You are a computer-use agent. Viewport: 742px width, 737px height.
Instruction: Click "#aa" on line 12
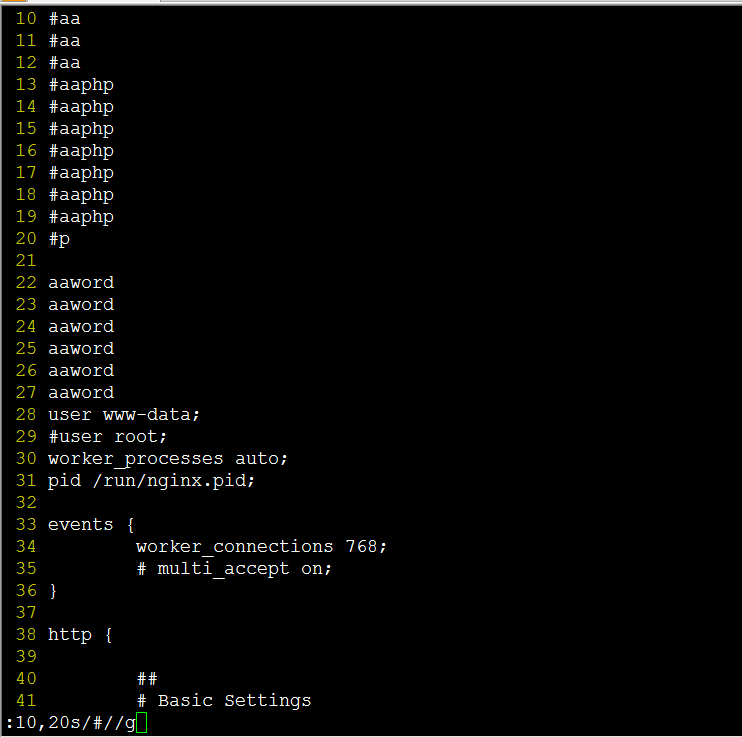(x=65, y=63)
